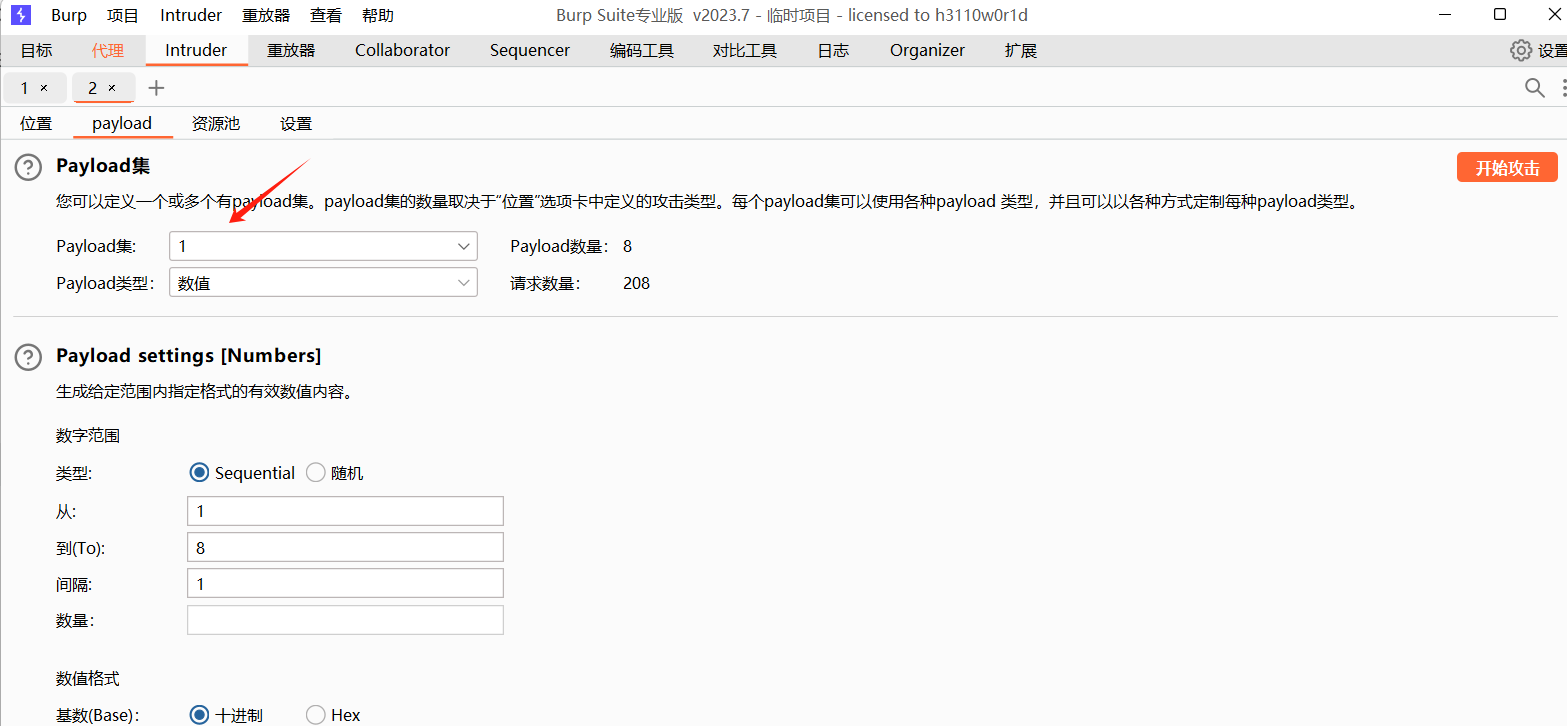Click the Burp Suite lightning logo icon
The height and width of the screenshot is (726, 1567).
[21, 15]
